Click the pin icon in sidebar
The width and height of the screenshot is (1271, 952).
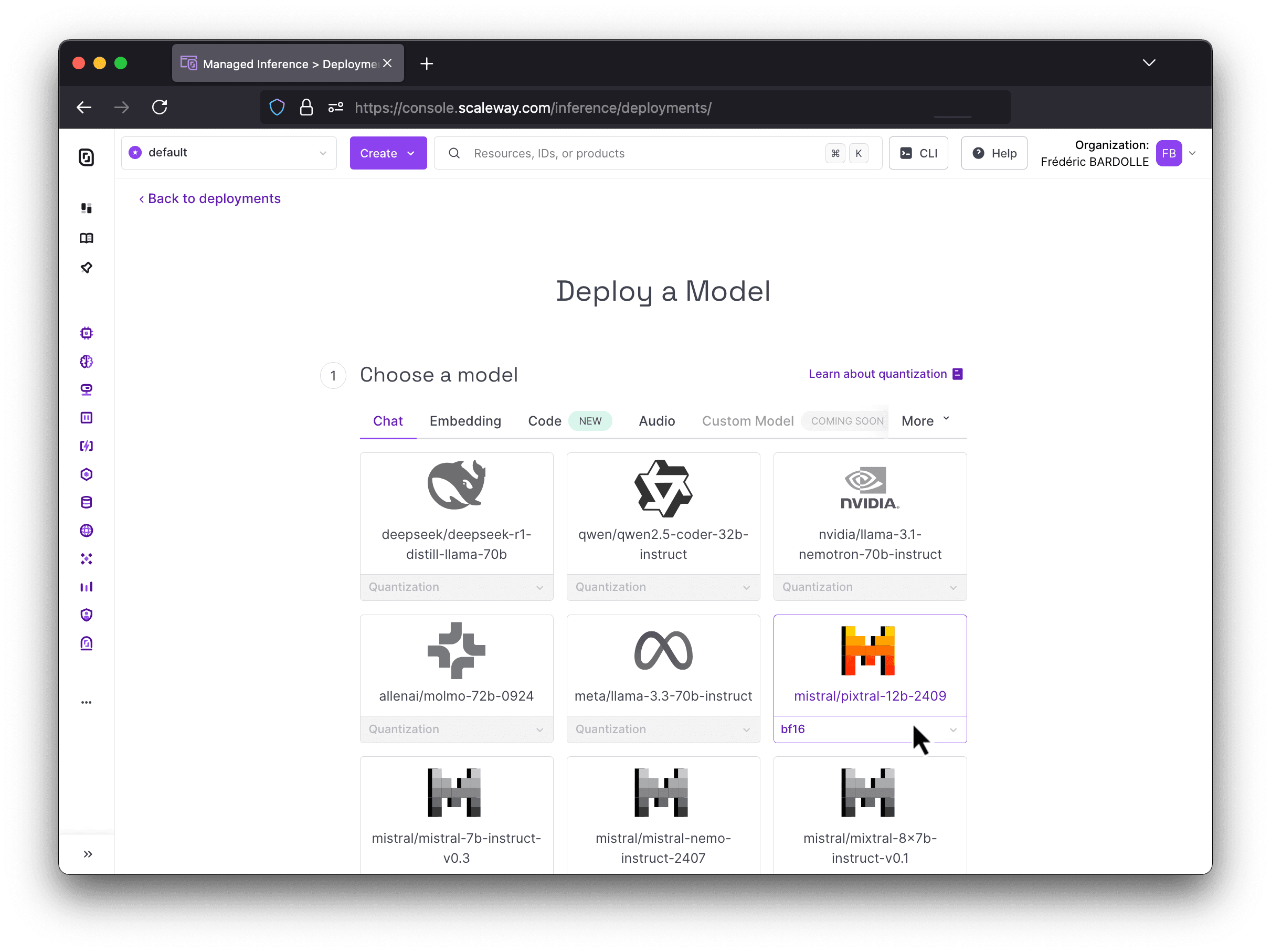[x=86, y=268]
